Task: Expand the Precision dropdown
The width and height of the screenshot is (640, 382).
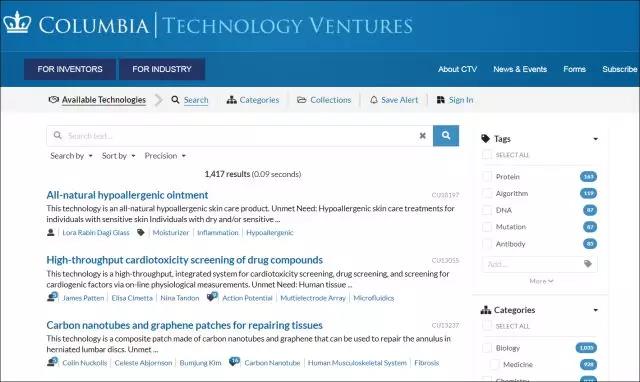Action: tap(165, 156)
